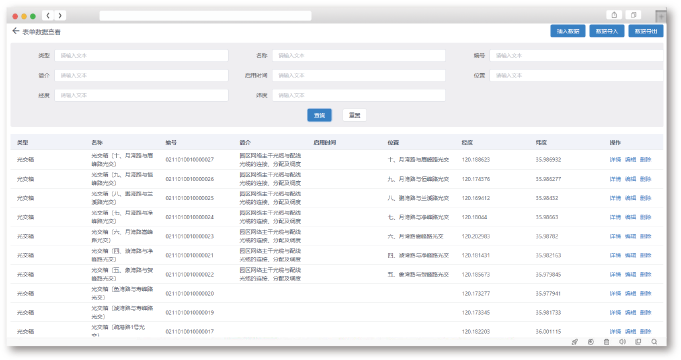
Task: Focus the 位置 filter input
Action: (576, 75)
